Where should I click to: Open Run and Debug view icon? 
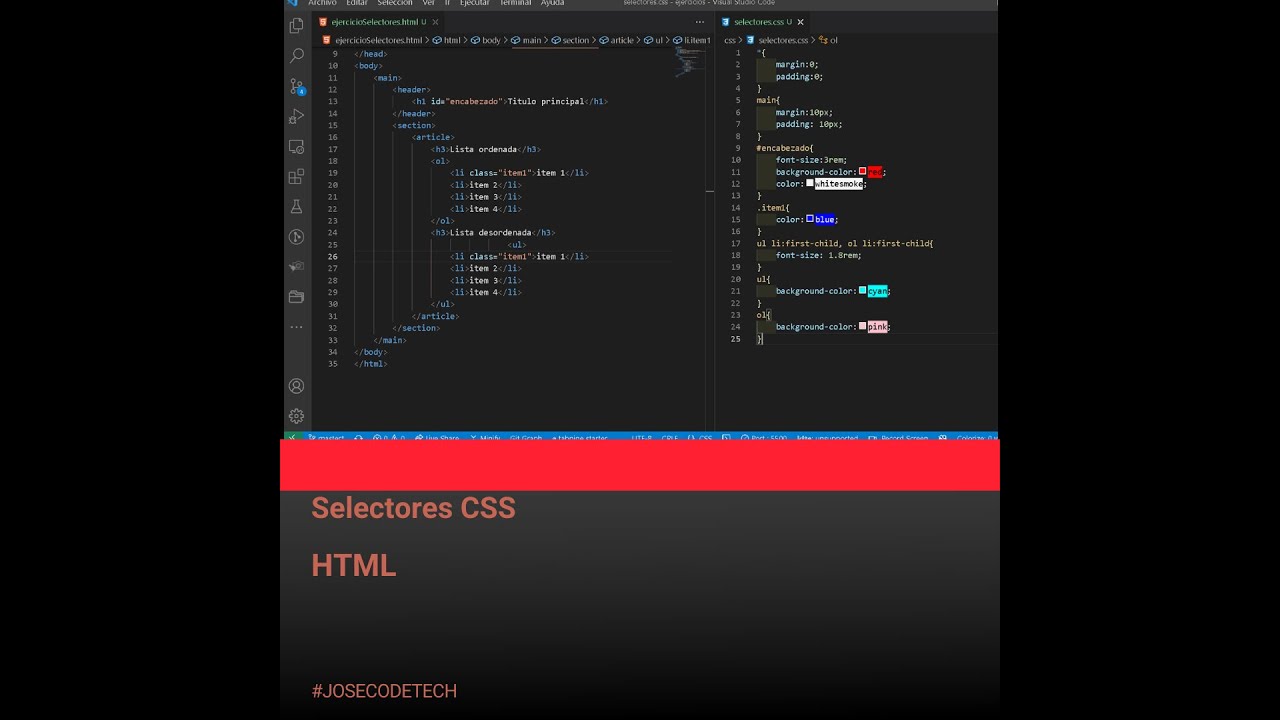(x=296, y=116)
